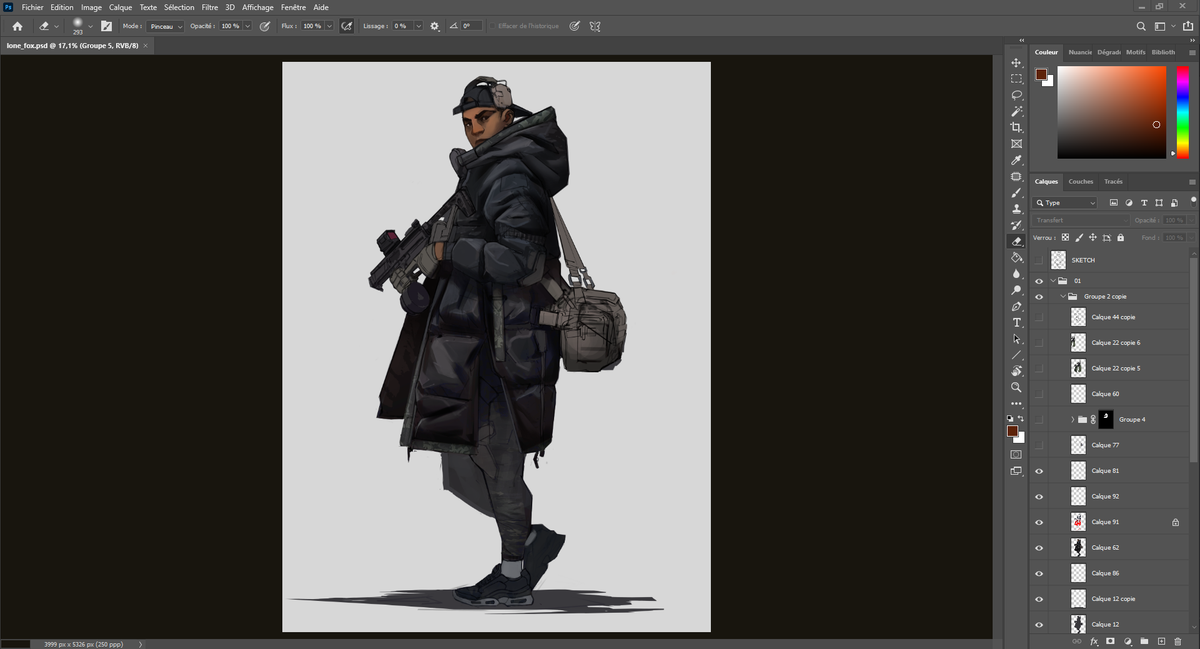Select the Clone Stamp tool
The image size is (1200, 649).
[x=1017, y=208]
